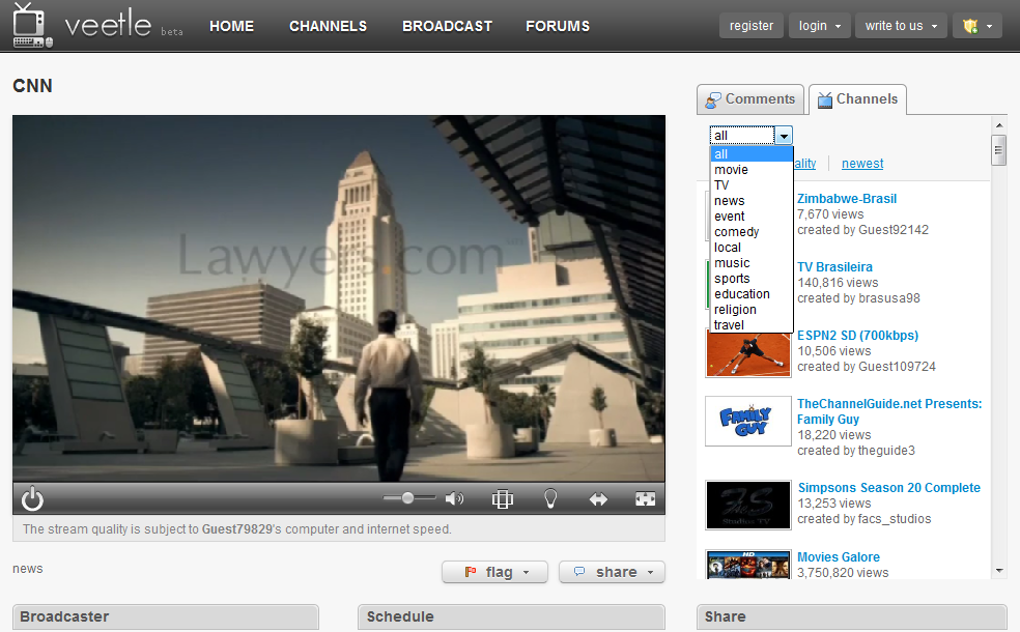This screenshot has width=1020, height=632.
Task: Click the Veetle TV logo icon
Action: tap(33, 25)
